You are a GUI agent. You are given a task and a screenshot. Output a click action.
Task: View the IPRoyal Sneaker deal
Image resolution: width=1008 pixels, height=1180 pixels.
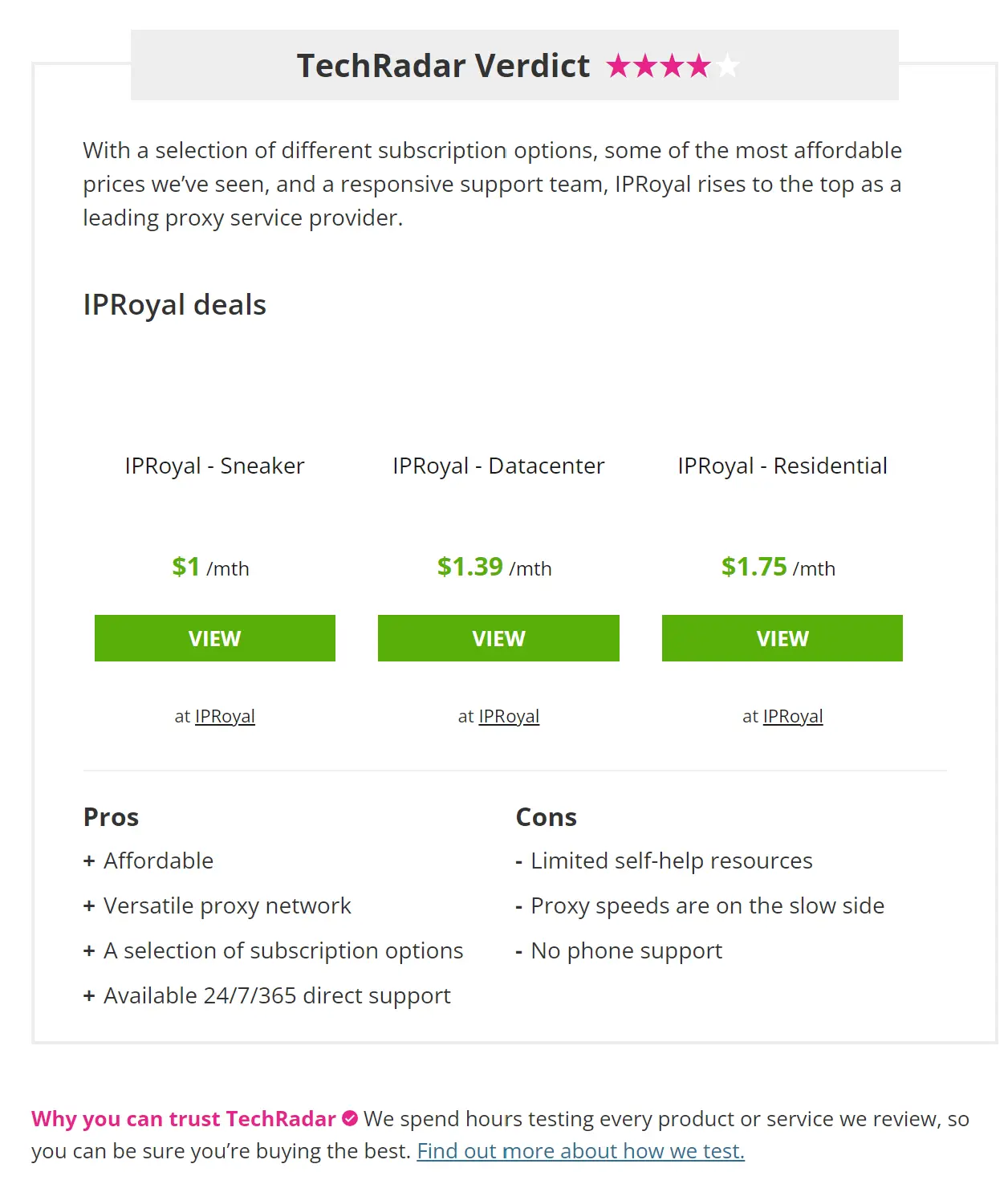(215, 638)
